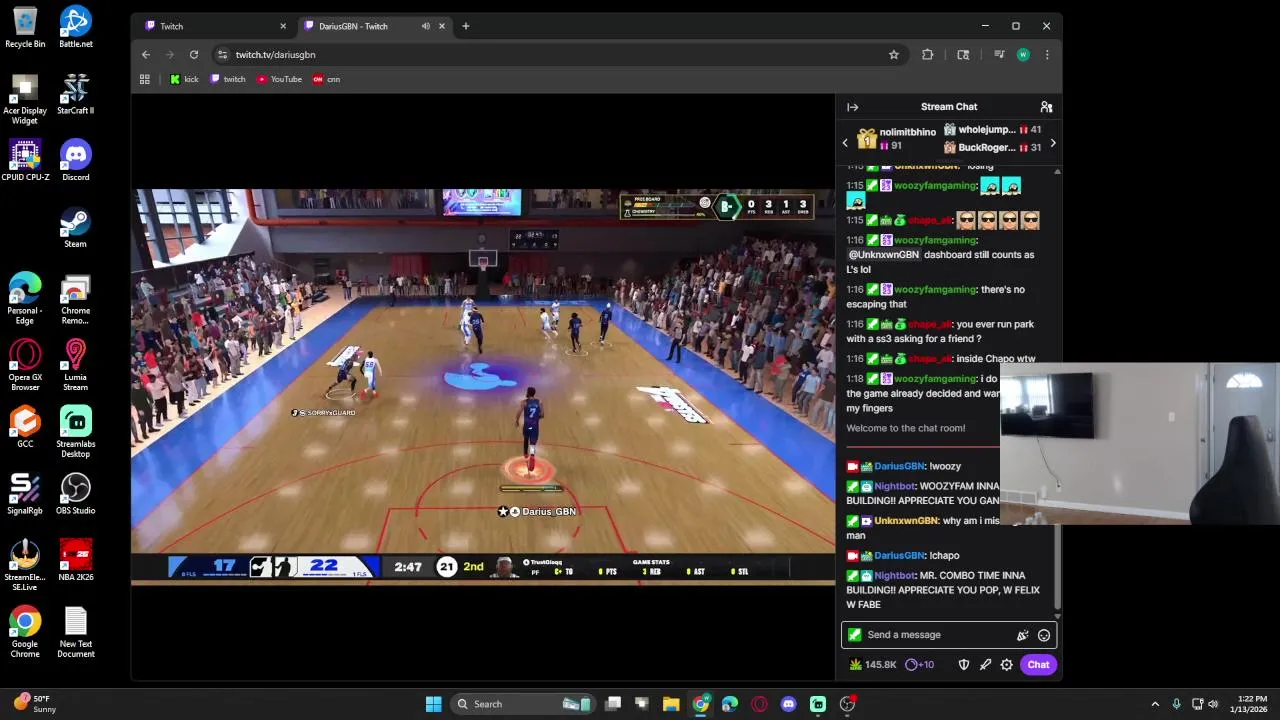The height and width of the screenshot is (720, 1280).
Task: Collapse the Stream Chat panel arrow
Action: pos(852,107)
